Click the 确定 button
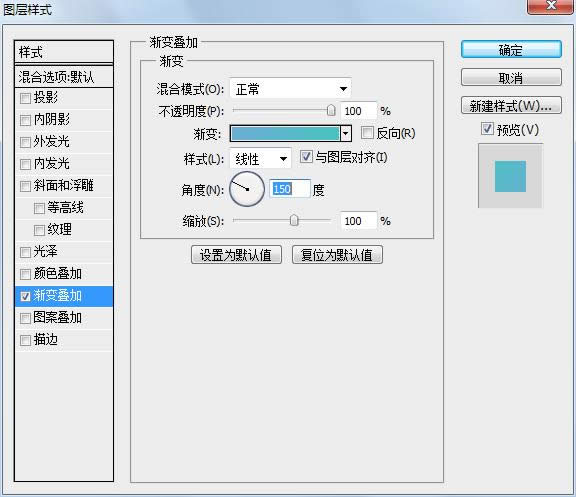The height and width of the screenshot is (497, 576). tap(511, 49)
